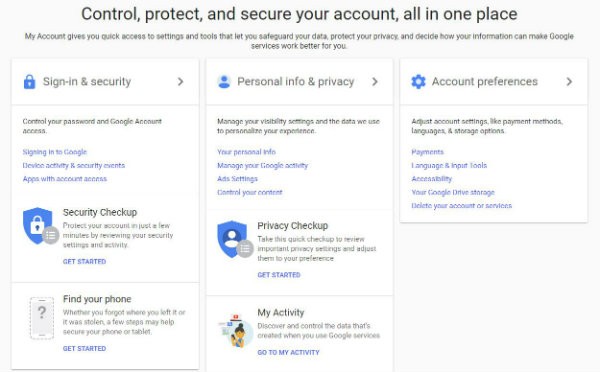Image resolution: width=600 pixels, height=372 pixels.
Task: Click the My Activity illustration icon
Action: pyautogui.click(x=236, y=330)
